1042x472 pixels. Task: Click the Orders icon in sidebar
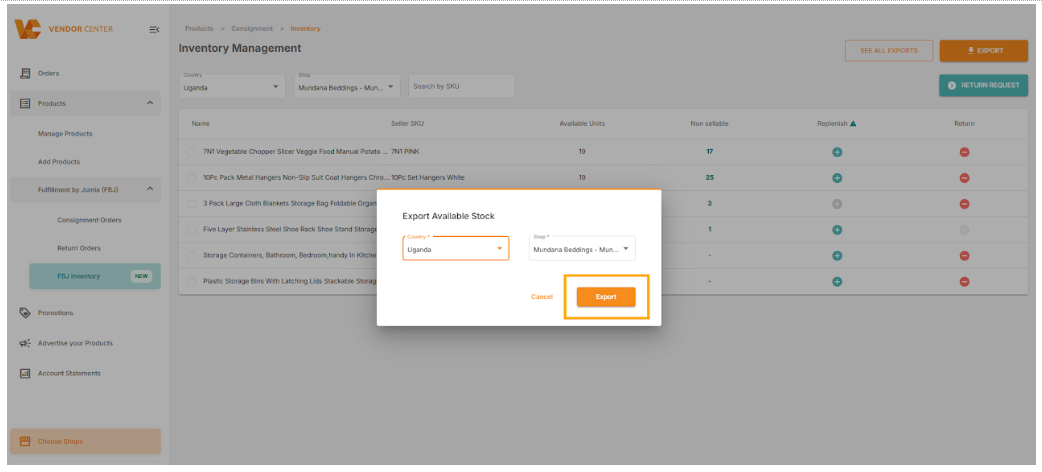(25, 74)
